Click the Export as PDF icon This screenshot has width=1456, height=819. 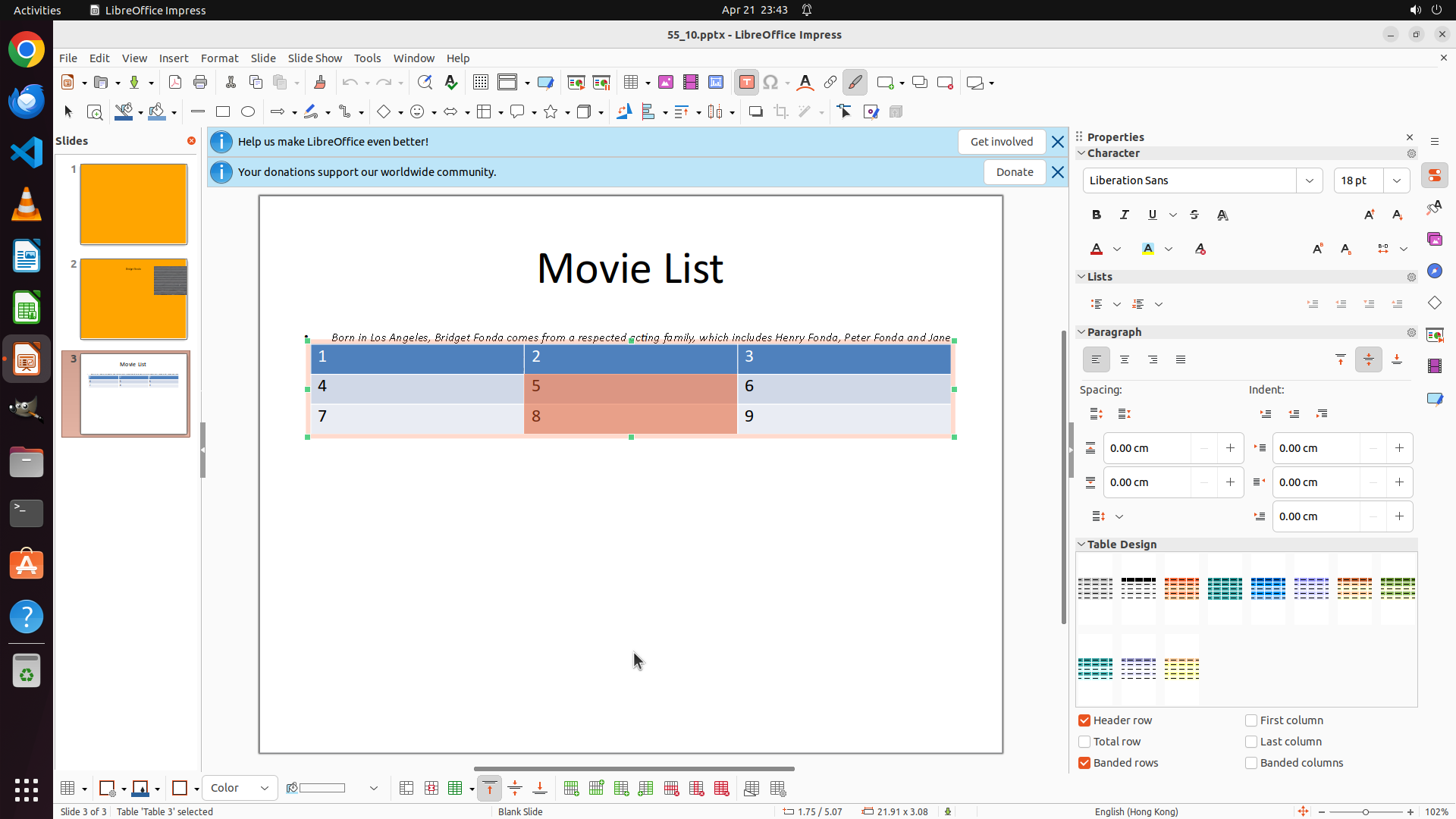tap(175, 83)
